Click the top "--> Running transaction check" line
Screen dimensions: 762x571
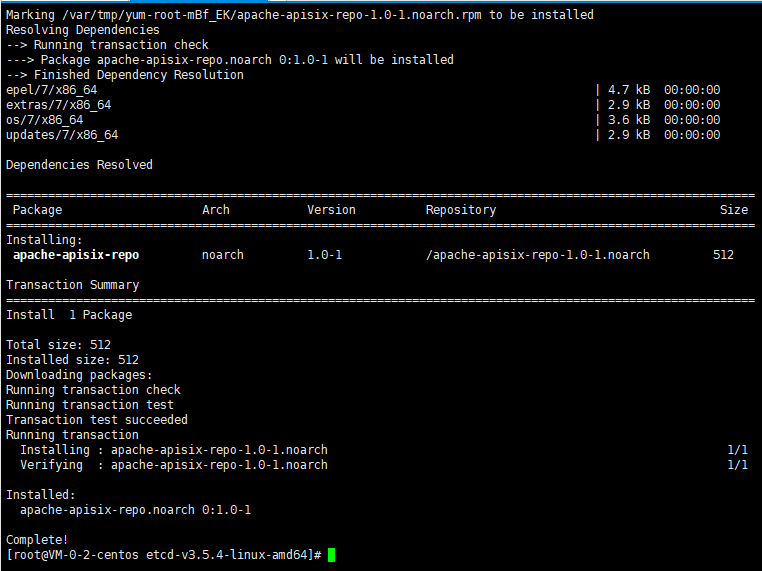107,45
